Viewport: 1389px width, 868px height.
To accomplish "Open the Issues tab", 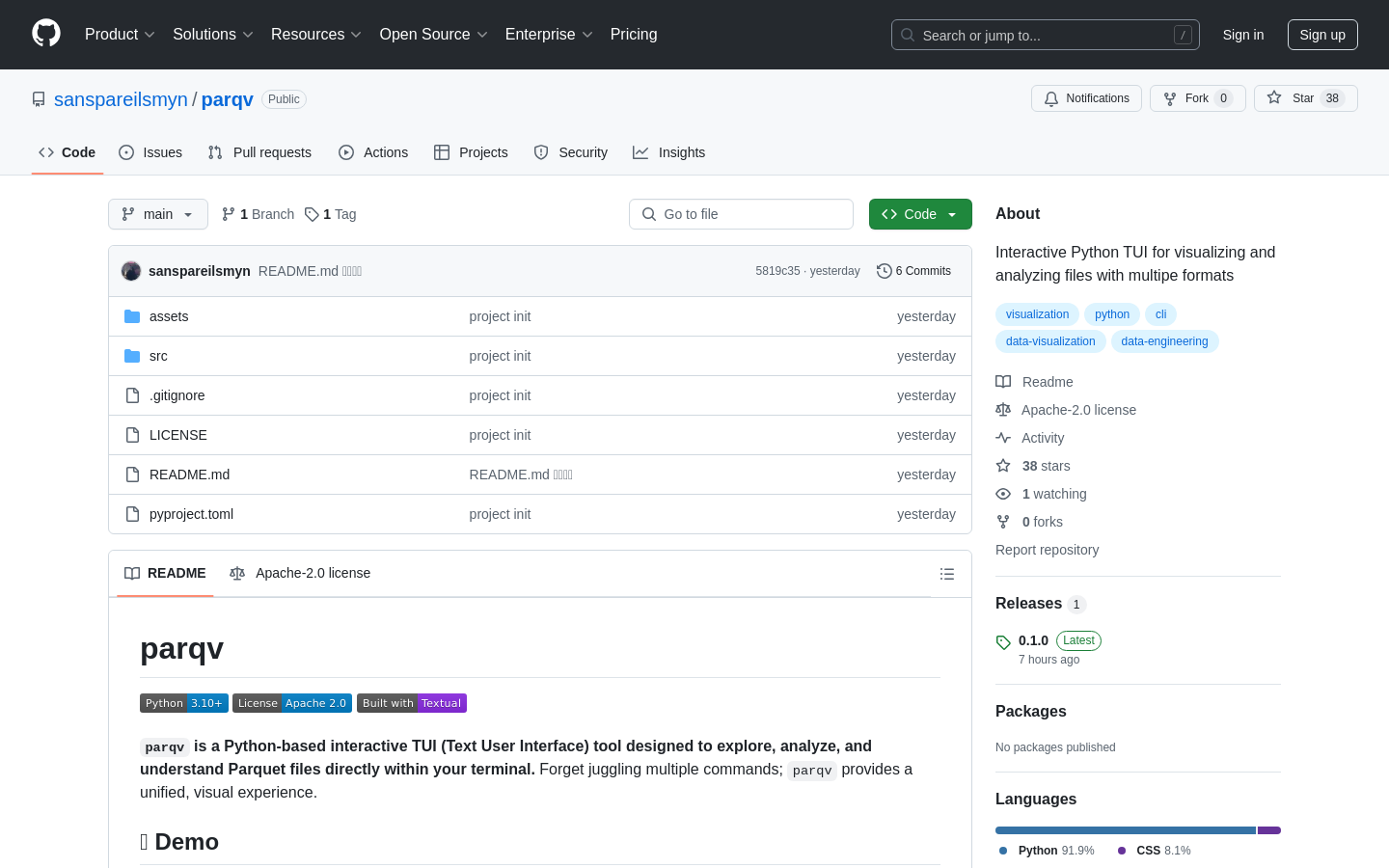I will 150,152.
